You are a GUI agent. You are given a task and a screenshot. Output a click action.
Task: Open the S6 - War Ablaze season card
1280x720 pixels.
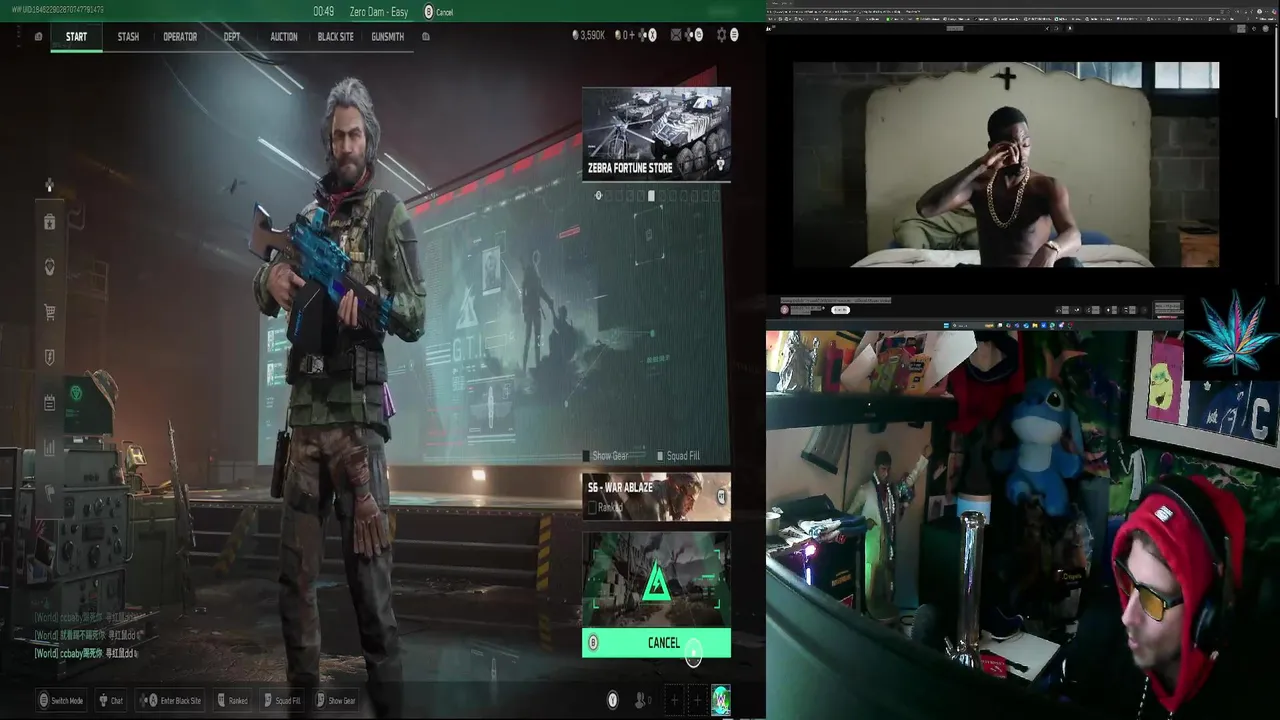pyautogui.click(x=656, y=497)
